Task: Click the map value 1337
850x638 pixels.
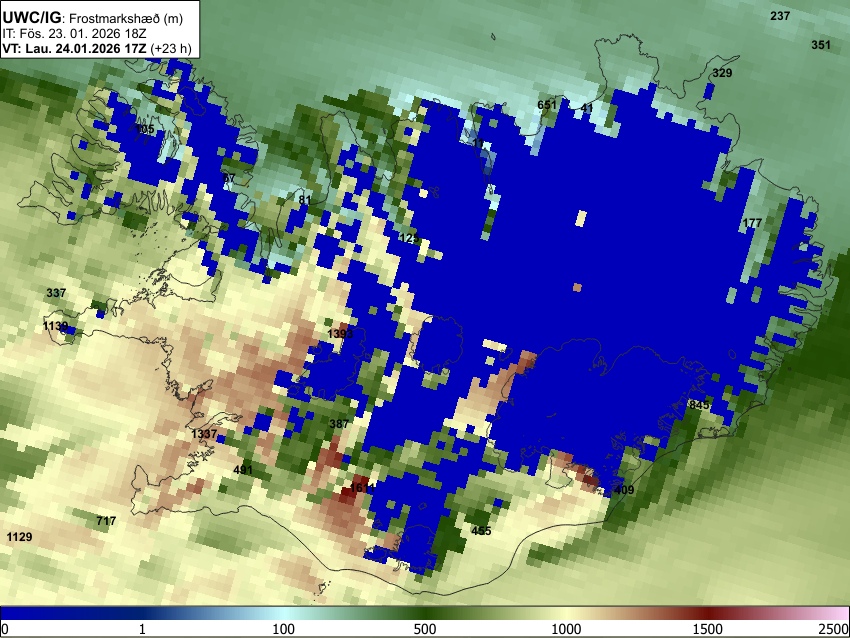Action: click(204, 434)
